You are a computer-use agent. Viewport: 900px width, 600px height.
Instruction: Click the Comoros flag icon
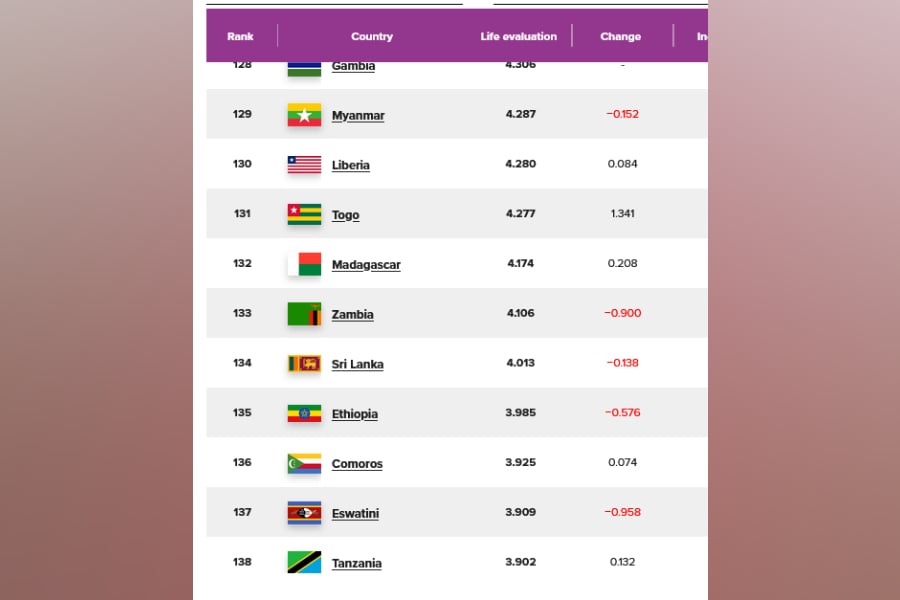coord(304,463)
